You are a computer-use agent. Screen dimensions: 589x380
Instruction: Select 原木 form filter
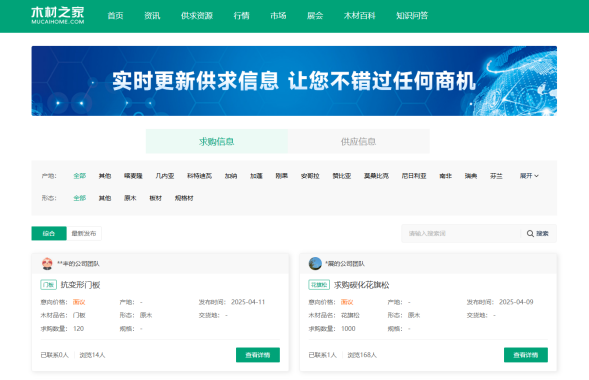[130, 198]
